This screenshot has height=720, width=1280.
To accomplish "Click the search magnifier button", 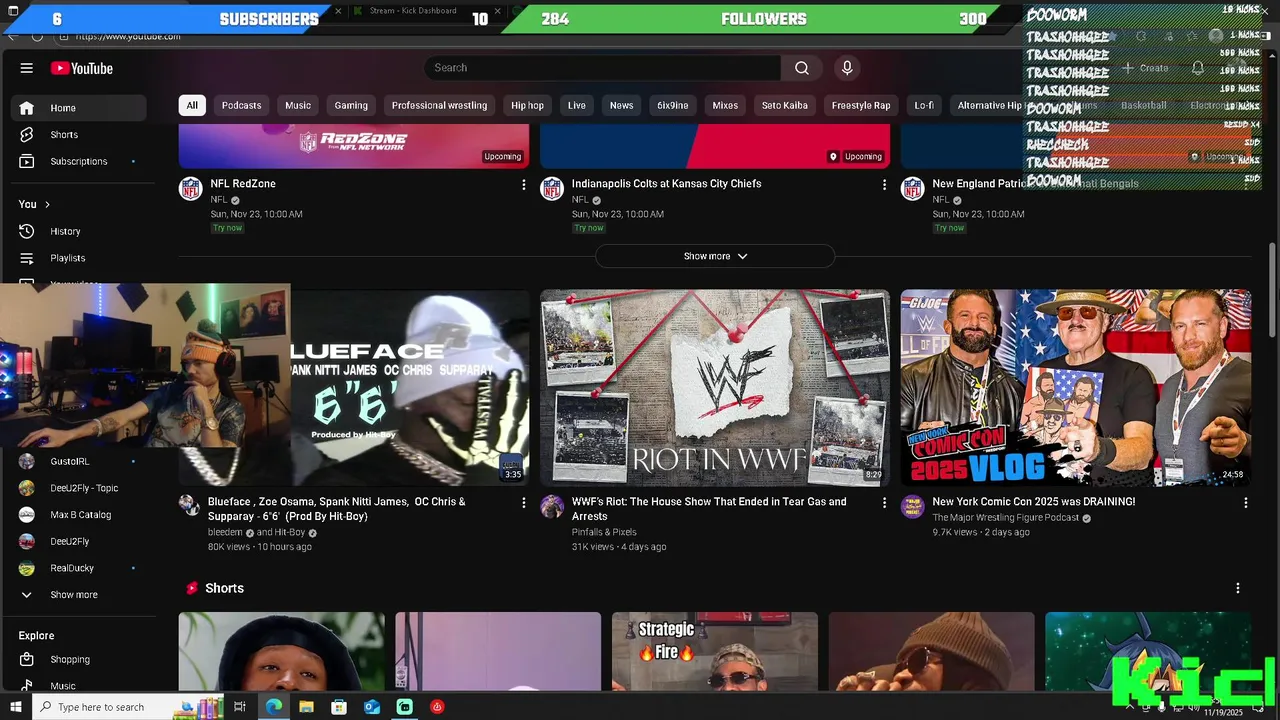I will (801, 68).
